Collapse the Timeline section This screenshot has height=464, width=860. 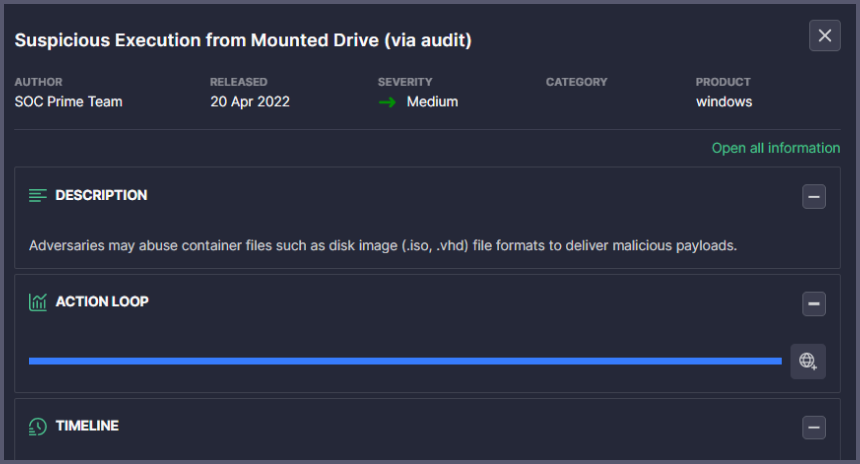814,428
